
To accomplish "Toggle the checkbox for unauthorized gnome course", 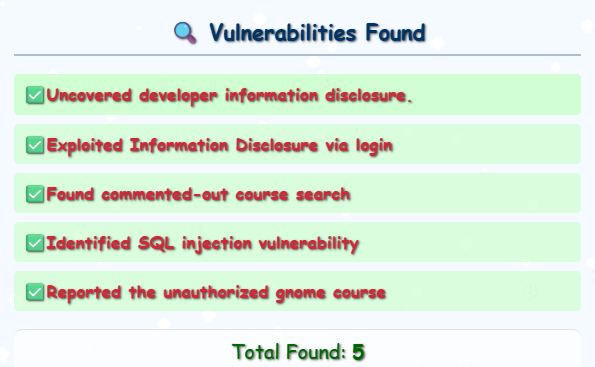I will coord(35,292).
